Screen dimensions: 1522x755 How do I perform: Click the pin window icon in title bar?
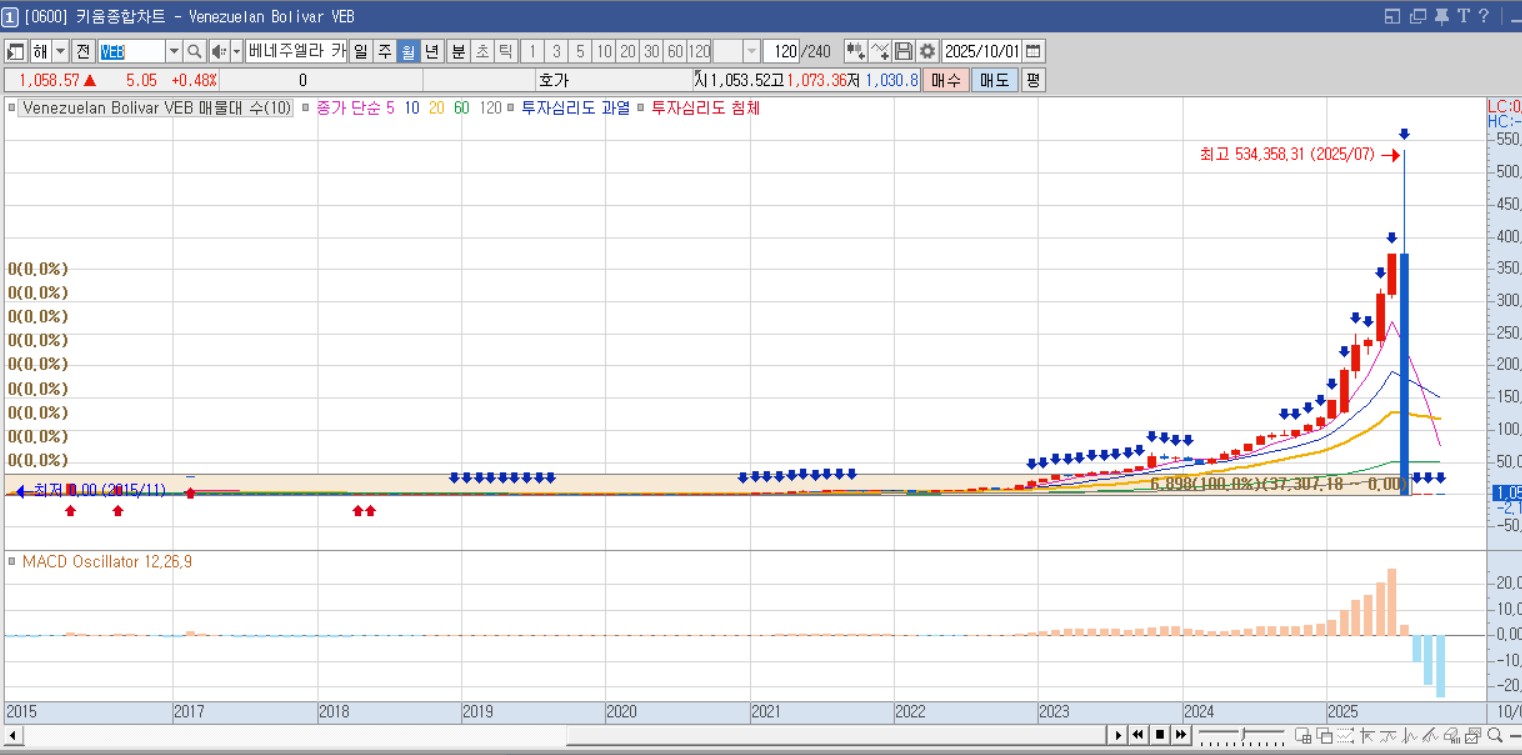coord(1441,16)
